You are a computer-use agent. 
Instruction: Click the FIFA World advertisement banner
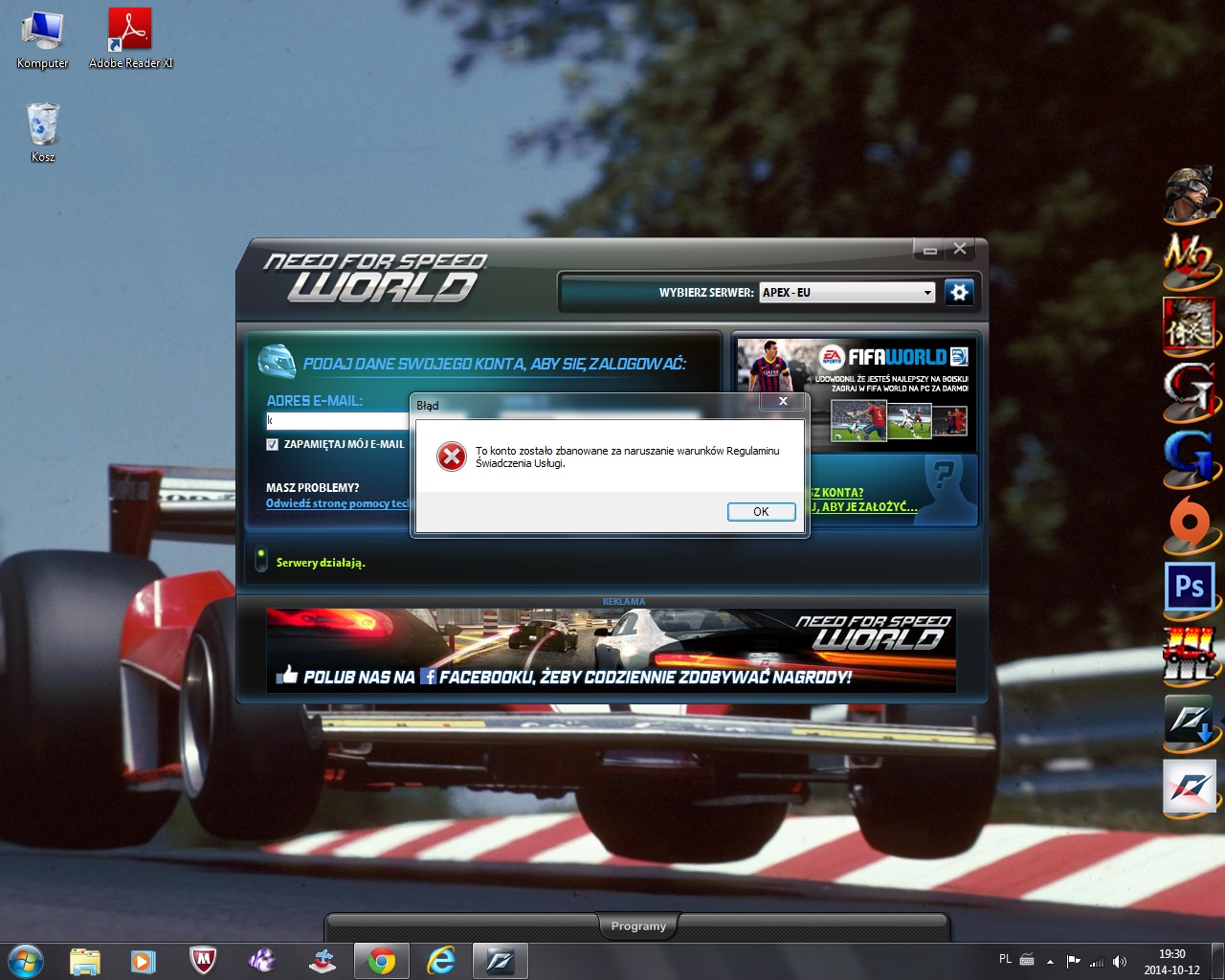coord(856,392)
